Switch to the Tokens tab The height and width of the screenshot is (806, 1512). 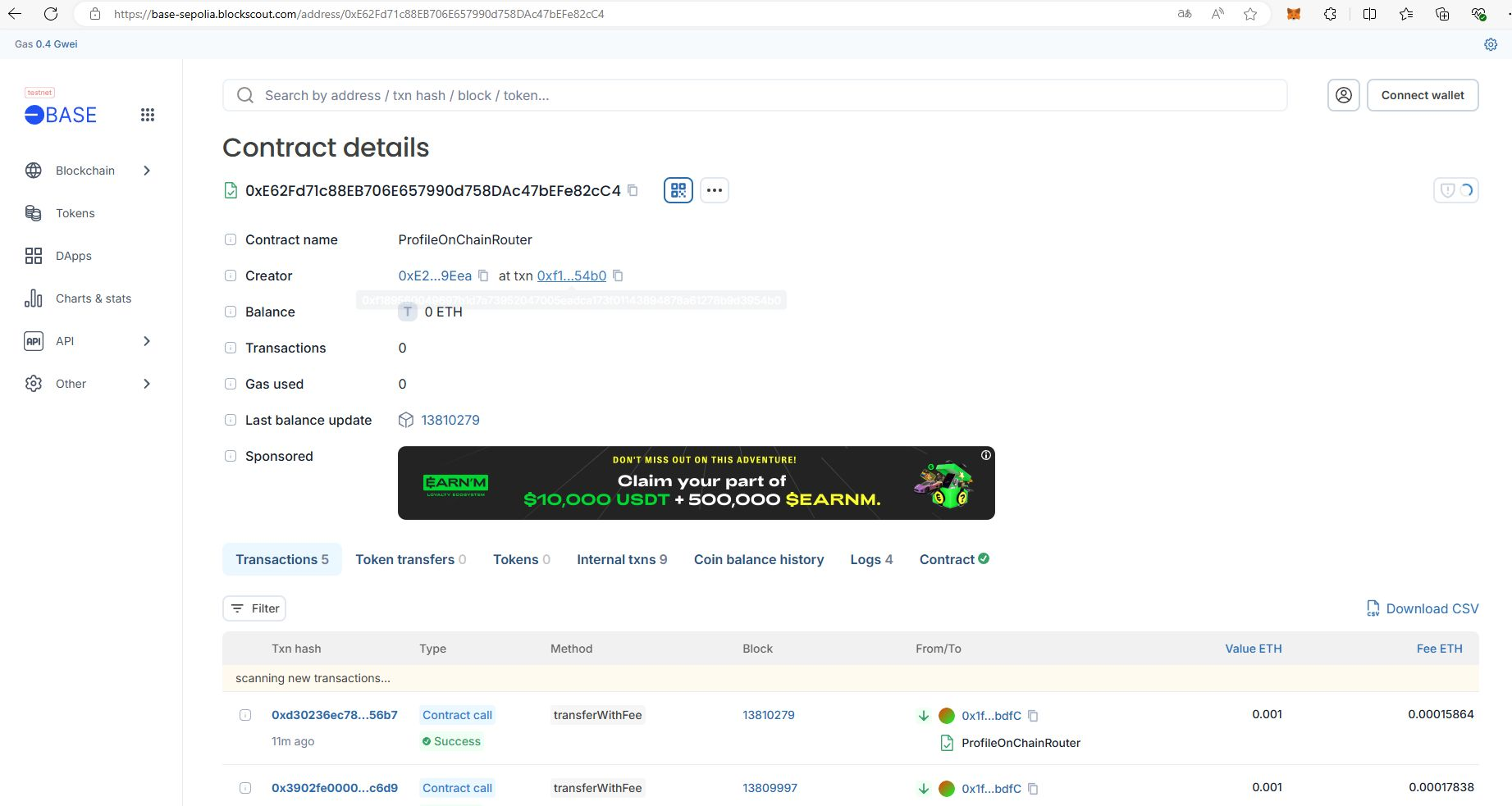(522, 559)
